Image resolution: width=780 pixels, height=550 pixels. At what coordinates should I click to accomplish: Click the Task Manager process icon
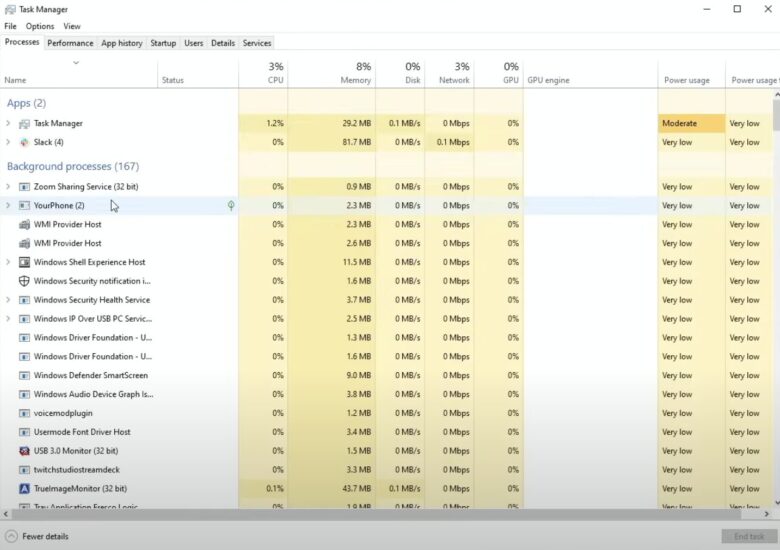pos(24,123)
